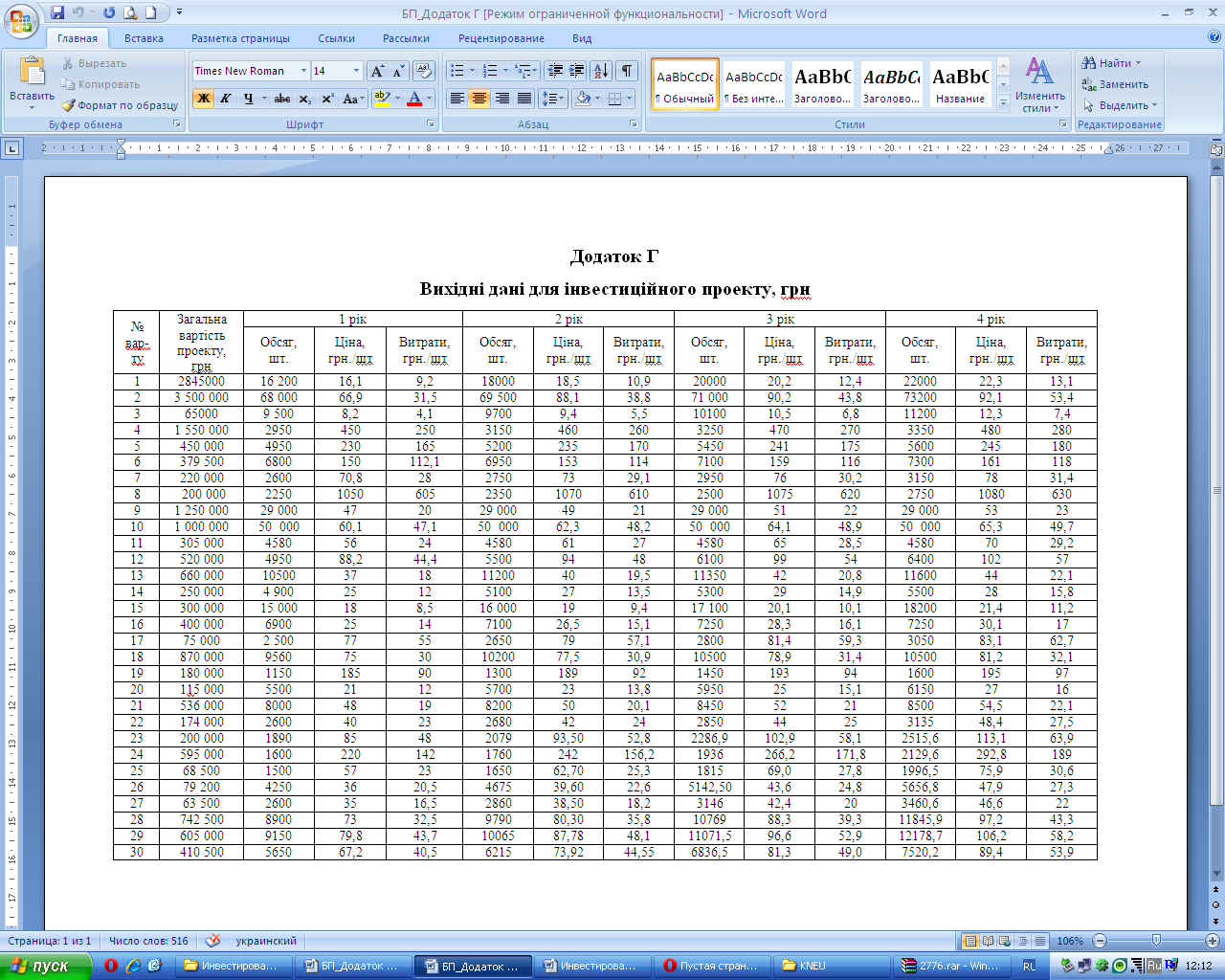Click the bulleted list icon

[x=457, y=71]
